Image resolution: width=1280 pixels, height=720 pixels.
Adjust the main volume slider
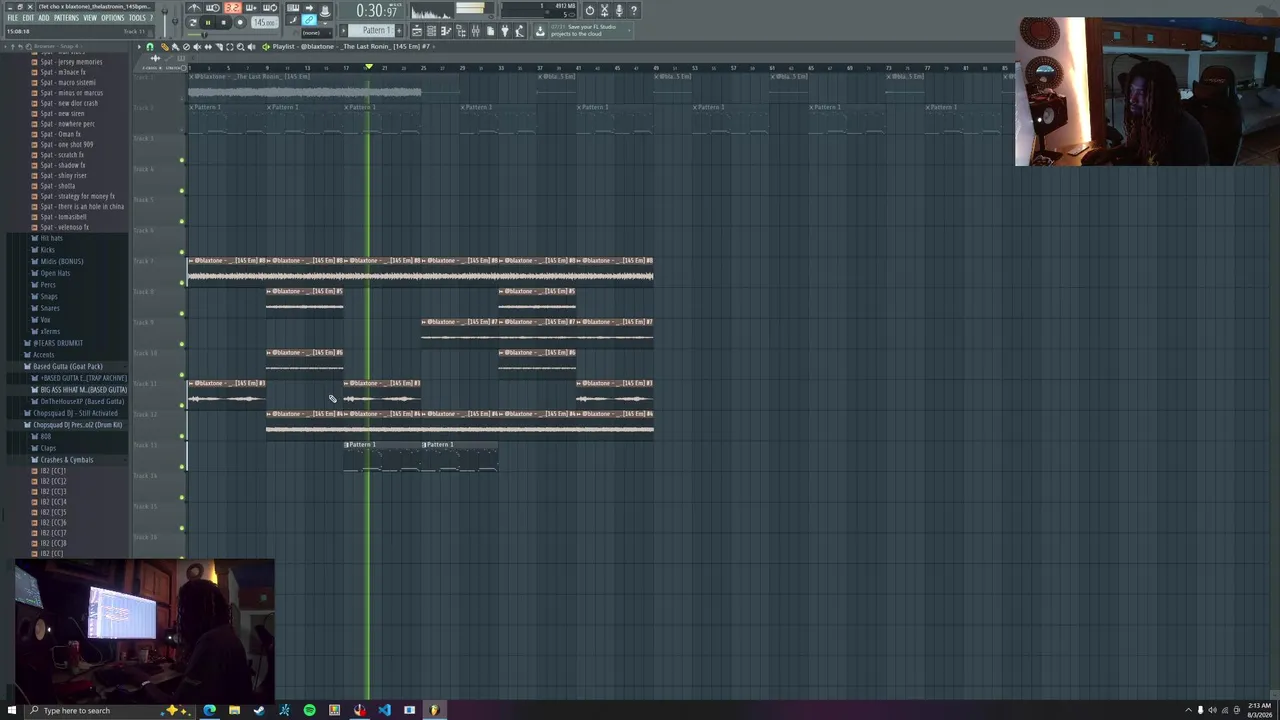click(x=164, y=22)
